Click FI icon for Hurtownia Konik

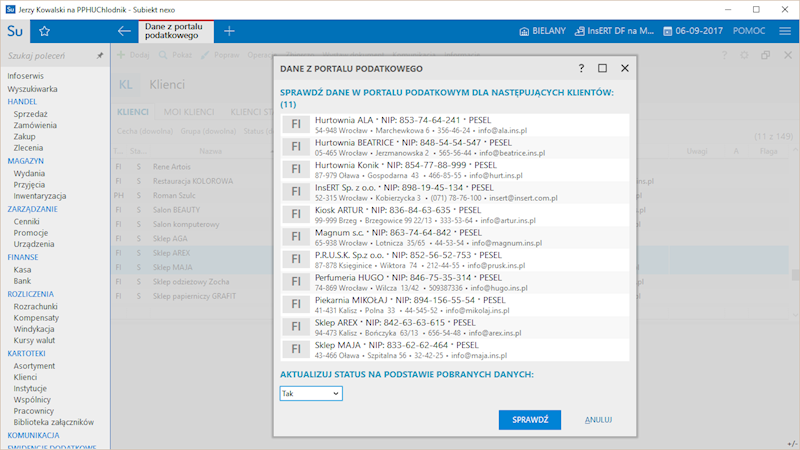[x=296, y=169]
